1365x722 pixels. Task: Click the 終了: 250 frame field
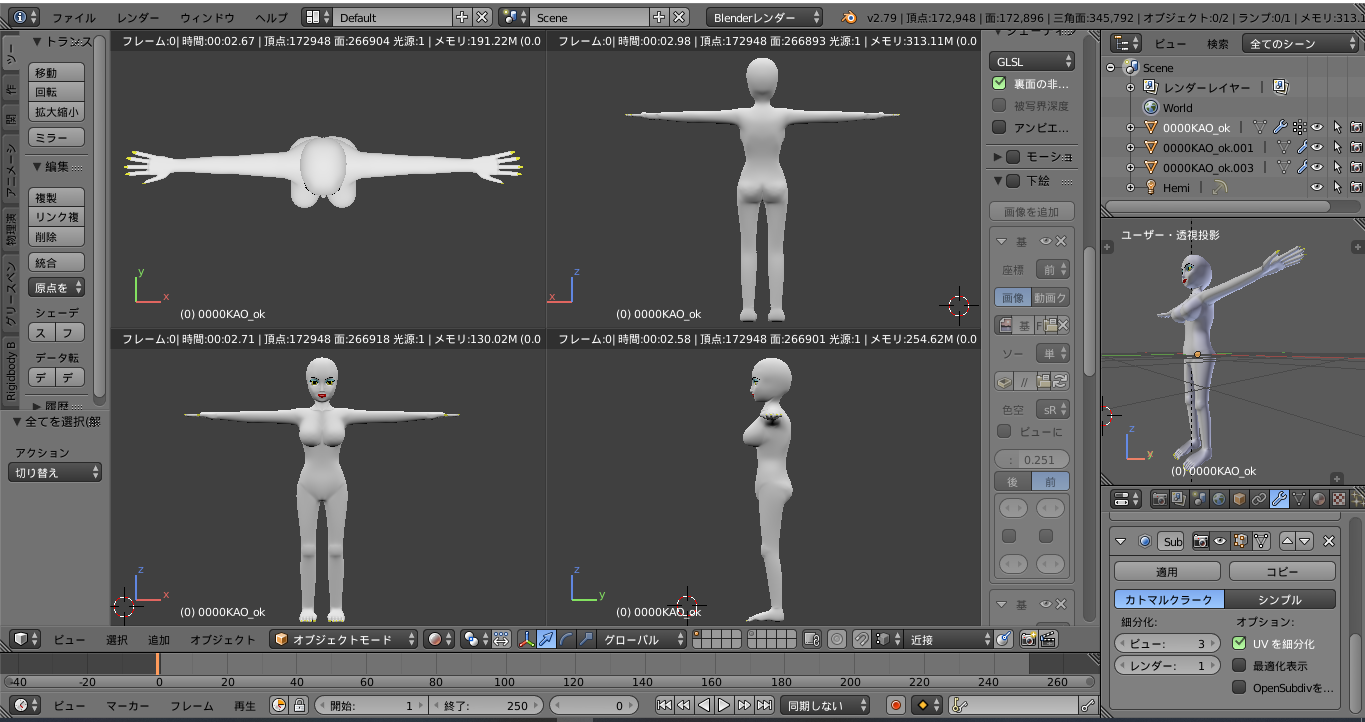(487, 706)
